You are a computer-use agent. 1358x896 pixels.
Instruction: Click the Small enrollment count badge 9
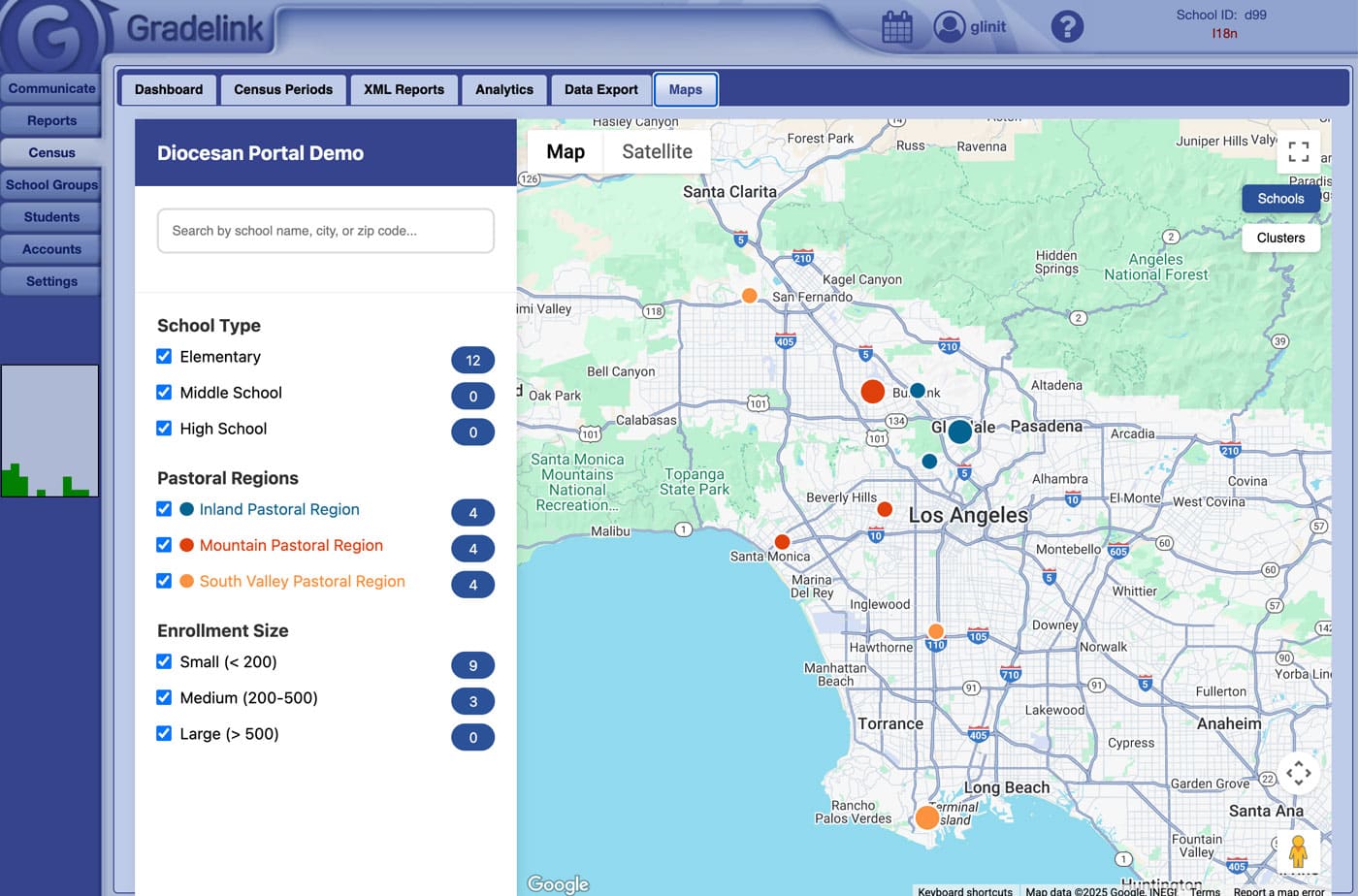[x=472, y=665]
